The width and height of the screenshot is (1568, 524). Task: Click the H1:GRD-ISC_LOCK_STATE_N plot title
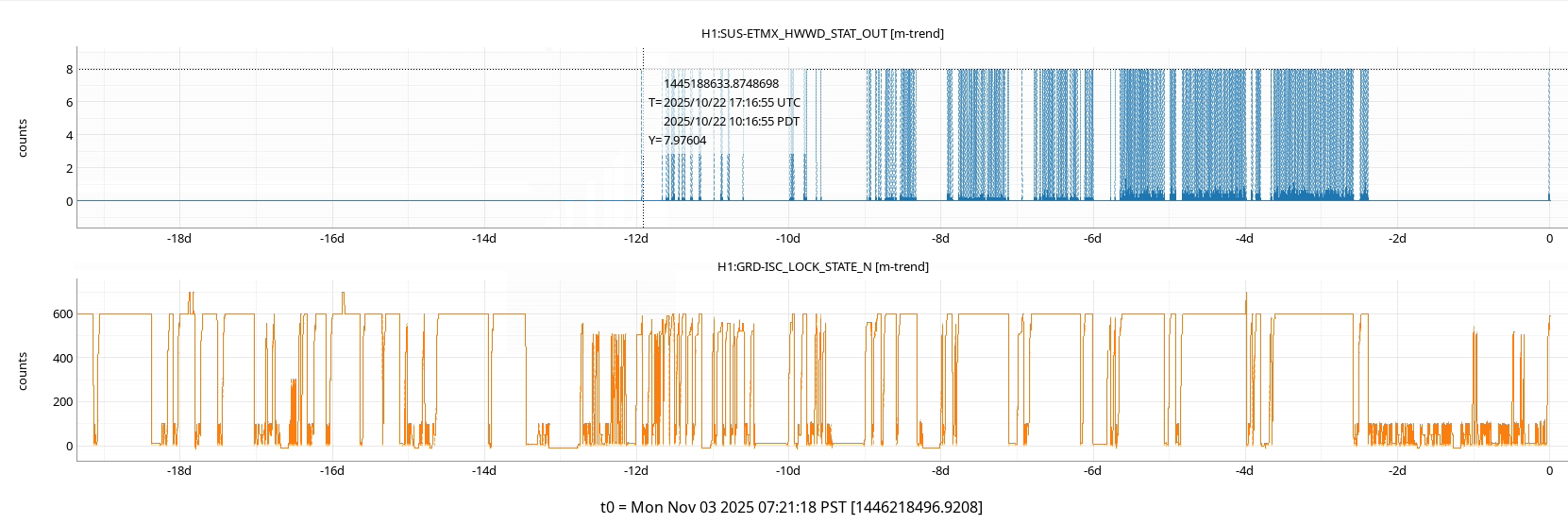[822, 266]
